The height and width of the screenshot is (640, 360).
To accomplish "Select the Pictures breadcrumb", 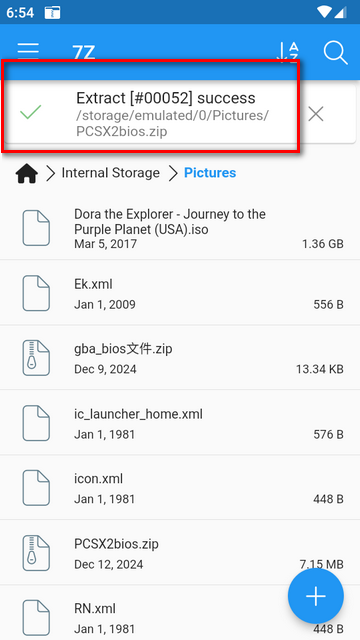I will click(x=210, y=173).
